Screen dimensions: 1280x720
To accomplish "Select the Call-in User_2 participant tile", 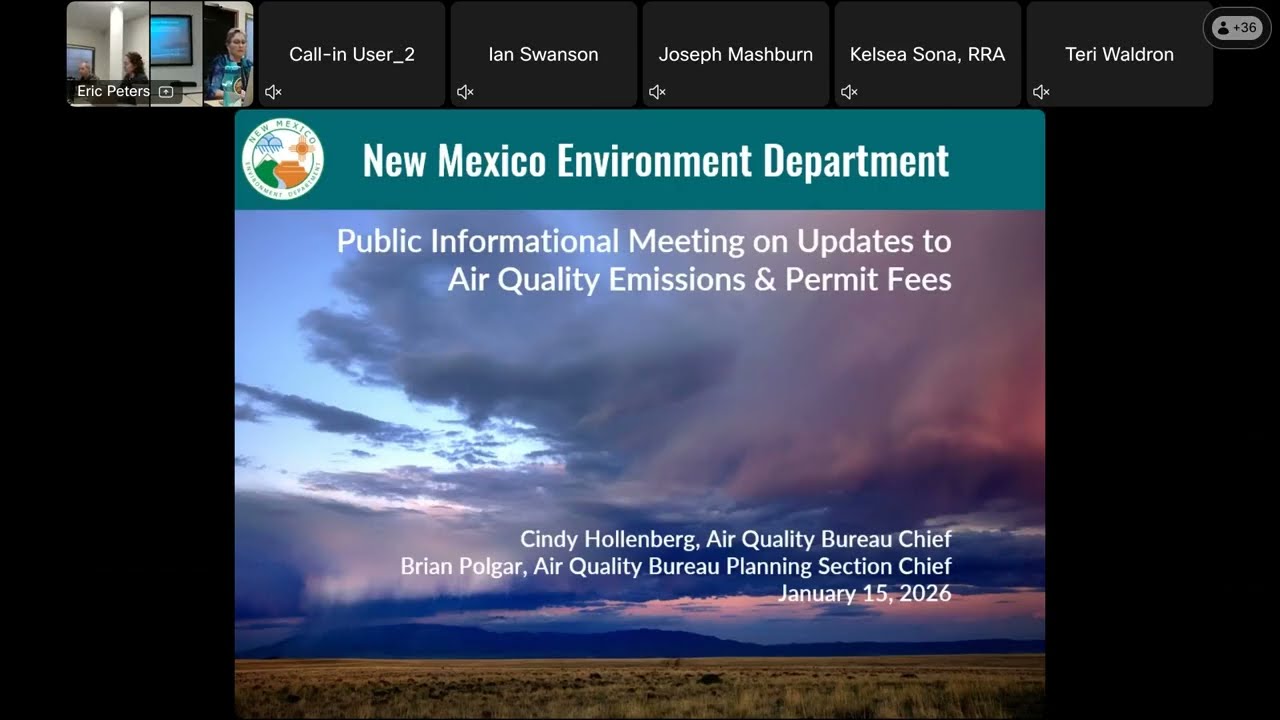I will click(x=352, y=54).
